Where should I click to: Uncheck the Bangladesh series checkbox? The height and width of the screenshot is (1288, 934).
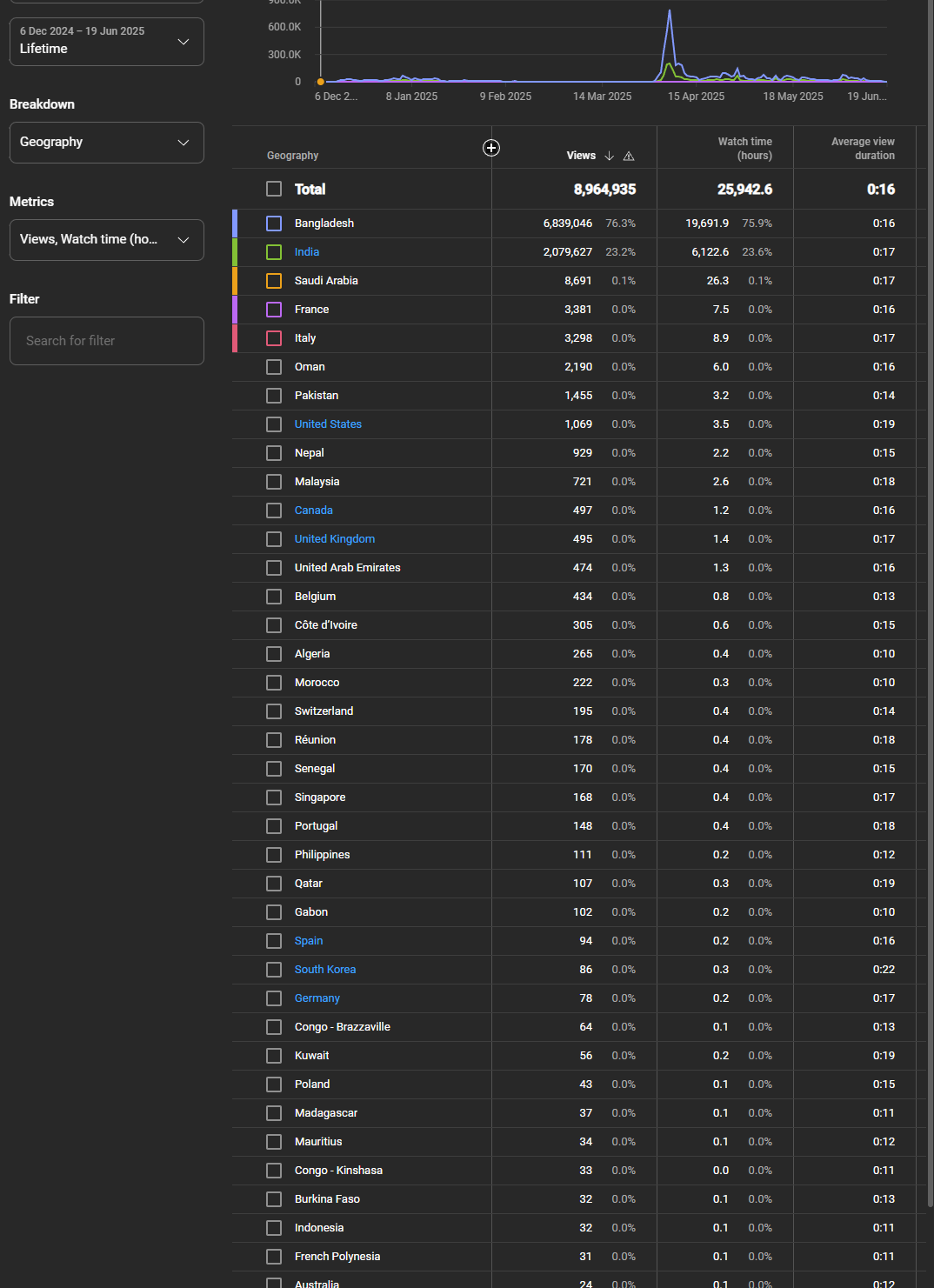pos(274,224)
